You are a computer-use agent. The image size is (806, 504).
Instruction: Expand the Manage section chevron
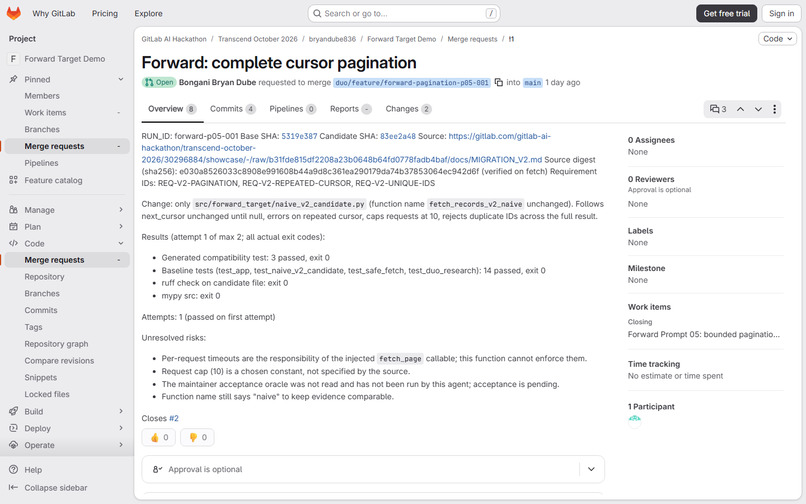point(121,210)
